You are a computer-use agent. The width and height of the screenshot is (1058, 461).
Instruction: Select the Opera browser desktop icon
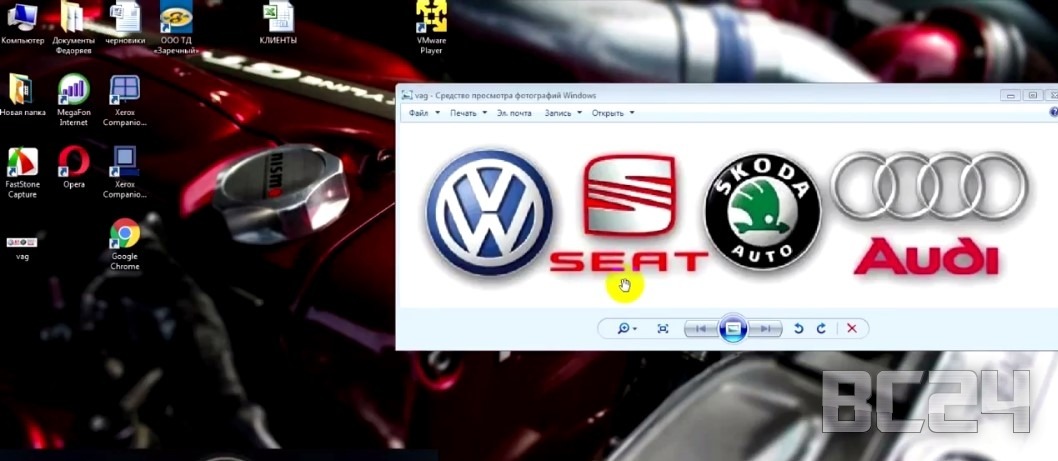click(x=74, y=161)
